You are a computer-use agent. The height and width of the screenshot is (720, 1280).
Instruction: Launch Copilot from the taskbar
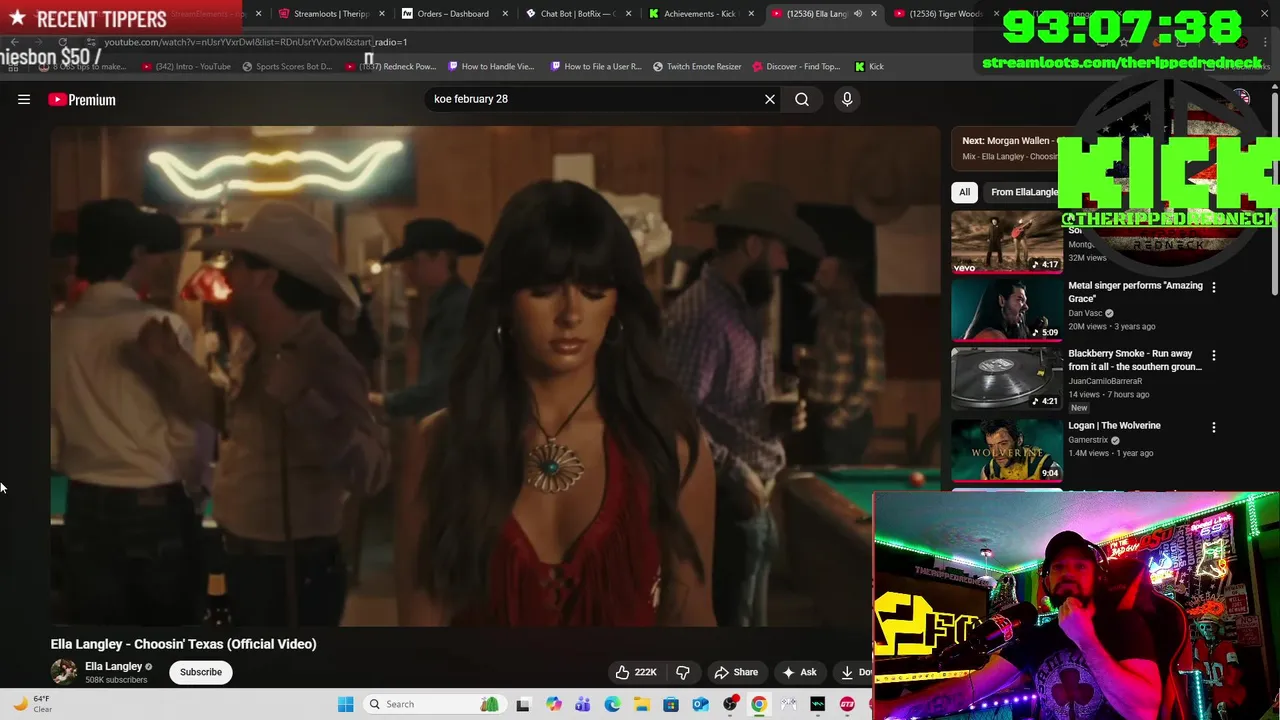[x=553, y=704]
